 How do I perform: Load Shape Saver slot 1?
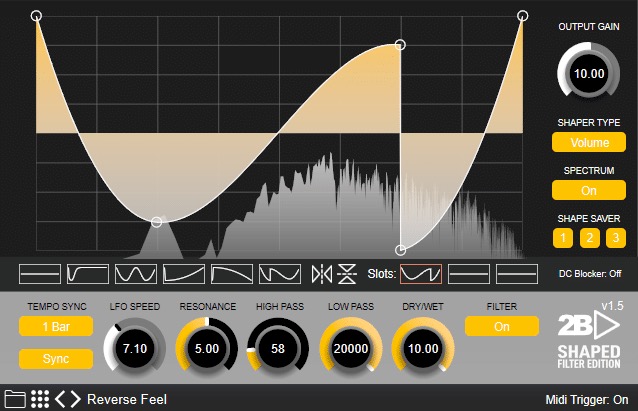click(563, 238)
